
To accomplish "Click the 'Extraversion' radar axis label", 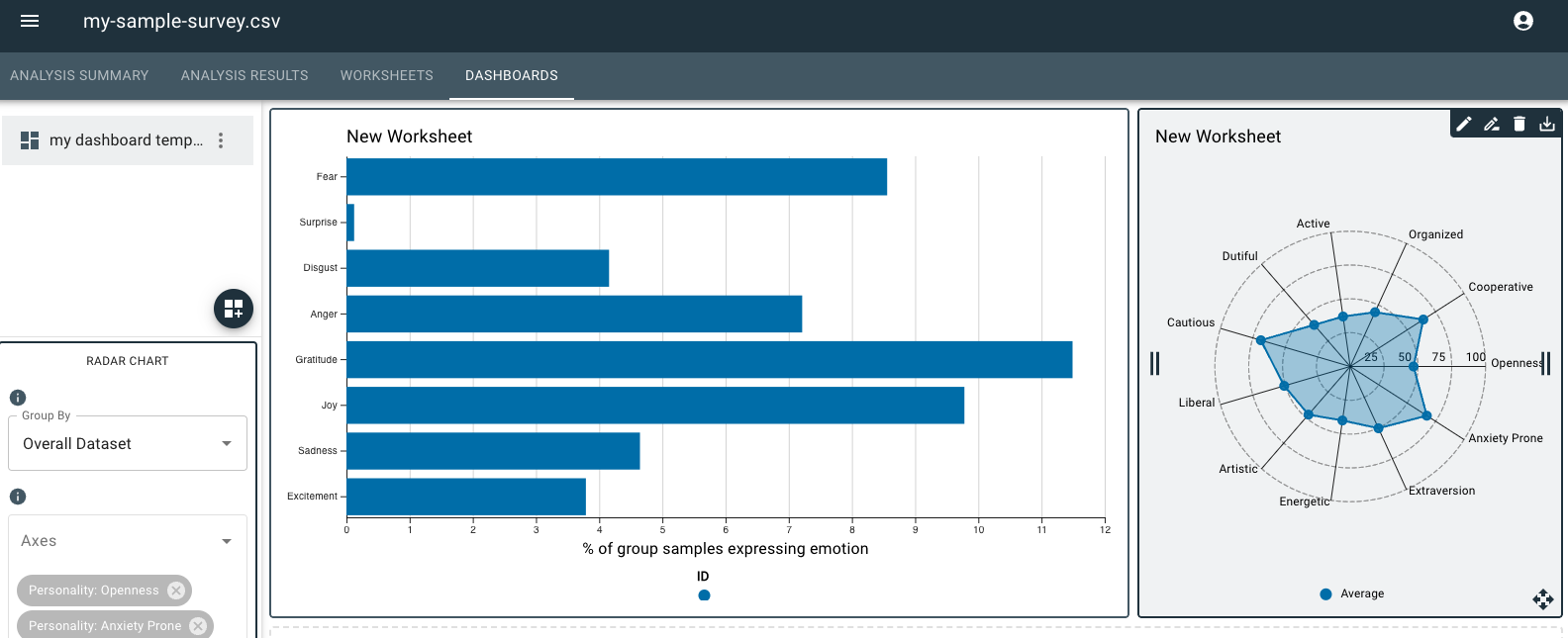I will pos(1441,491).
